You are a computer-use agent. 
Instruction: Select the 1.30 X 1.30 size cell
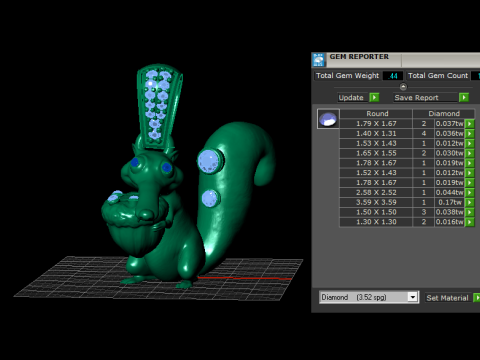click(x=376, y=222)
